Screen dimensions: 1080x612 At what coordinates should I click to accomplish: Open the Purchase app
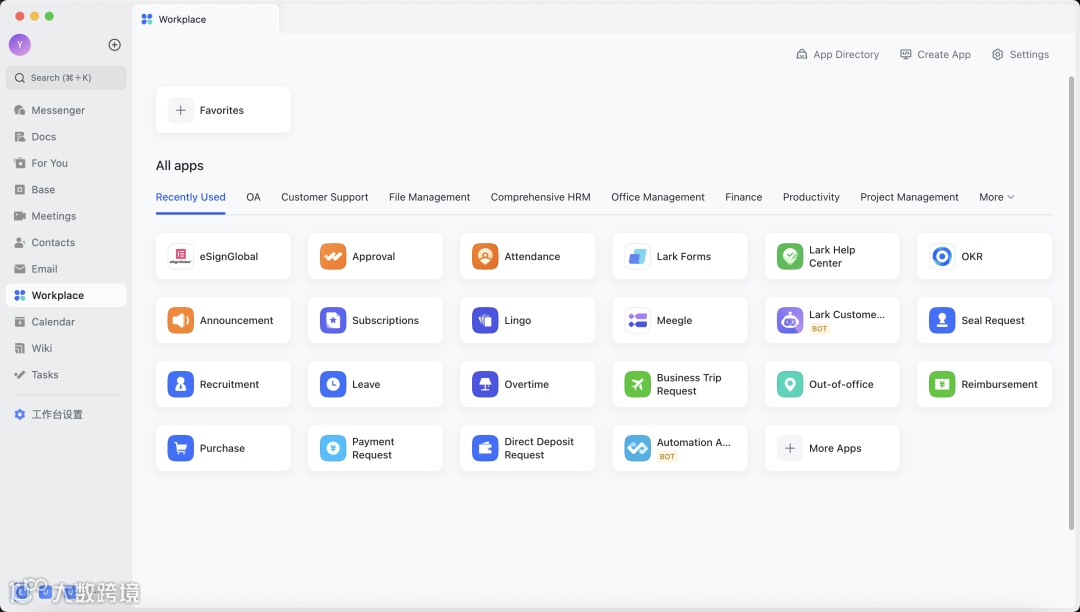pos(222,448)
